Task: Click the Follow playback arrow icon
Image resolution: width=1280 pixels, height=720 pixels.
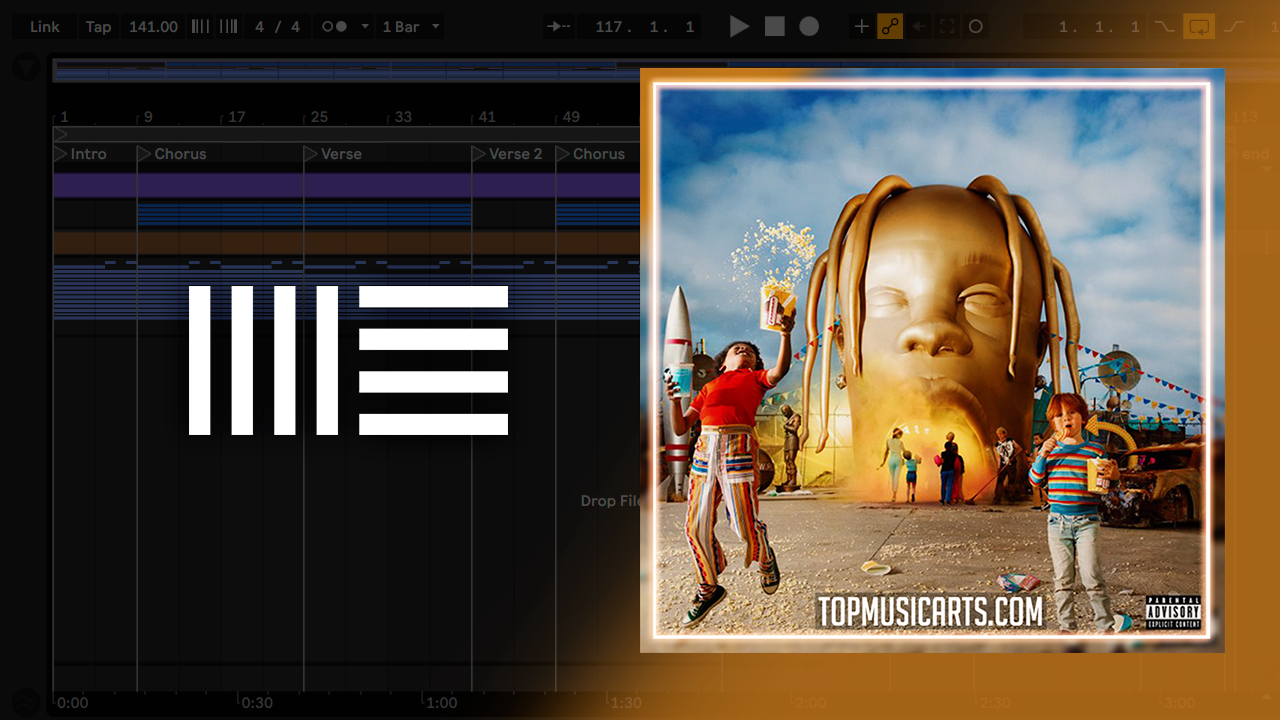Action: click(x=559, y=27)
